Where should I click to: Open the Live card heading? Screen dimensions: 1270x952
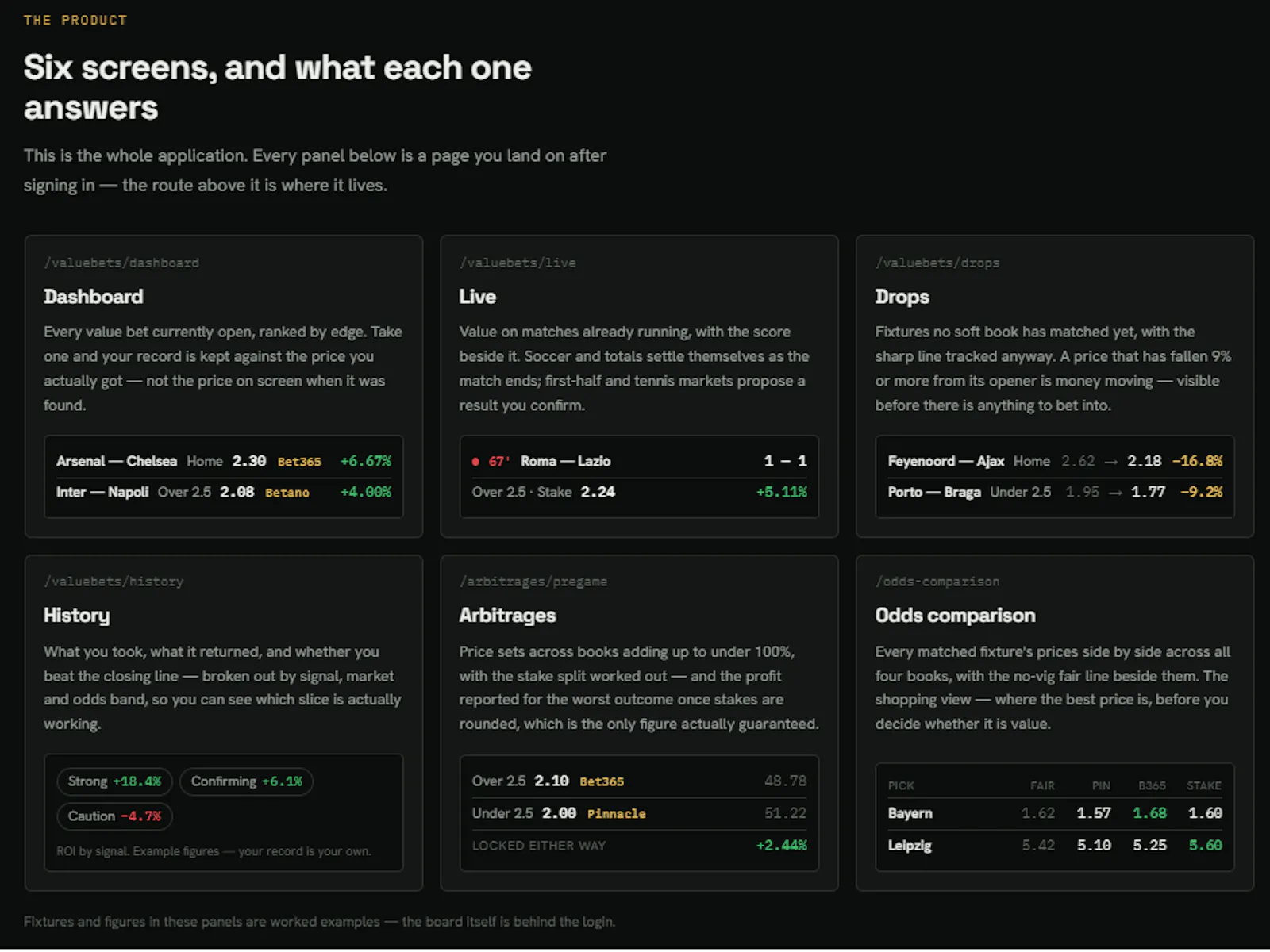pos(477,297)
